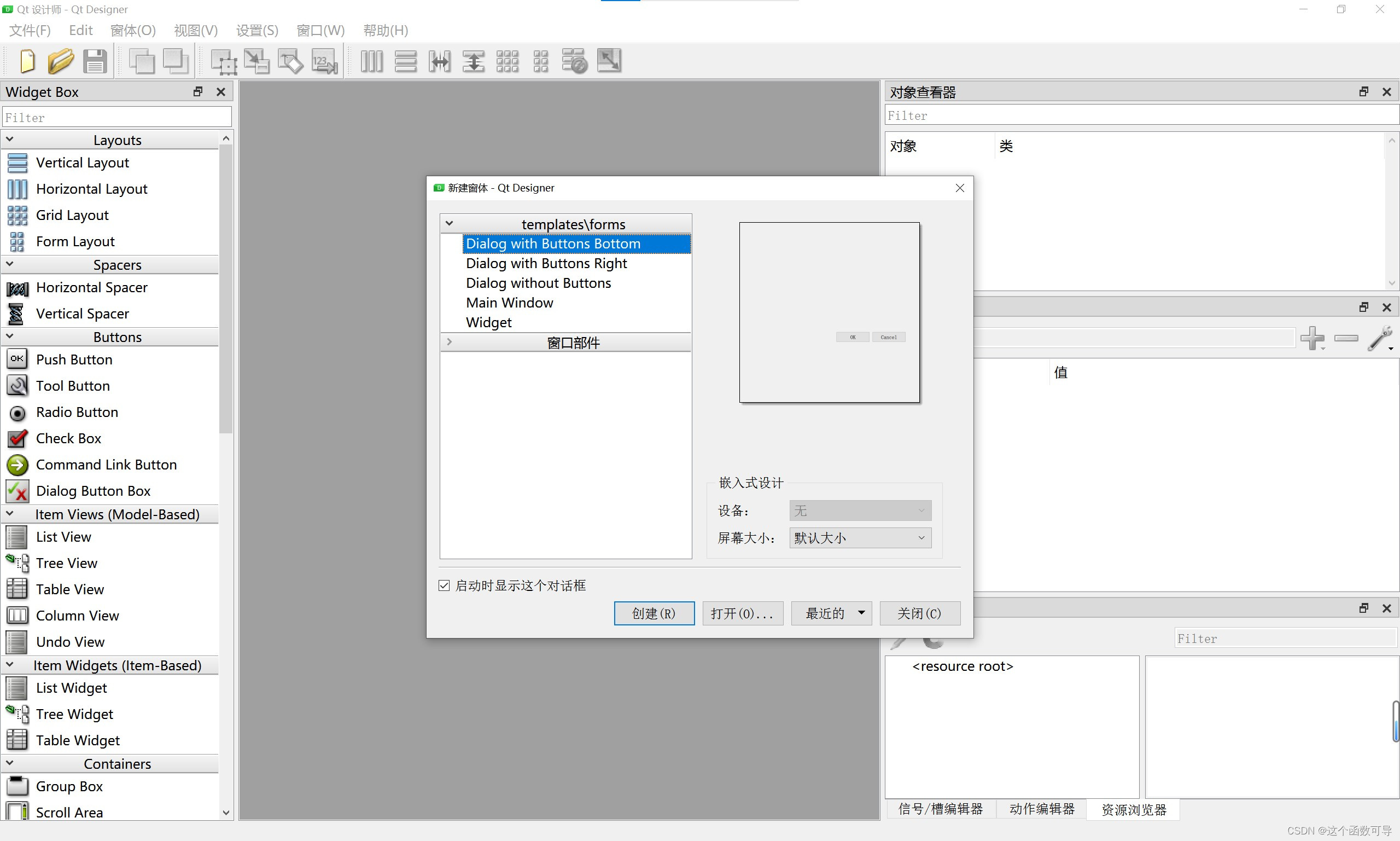Click the Lay Out in Grid icon
This screenshot has width=1400, height=841.
click(x=507, y=61)
